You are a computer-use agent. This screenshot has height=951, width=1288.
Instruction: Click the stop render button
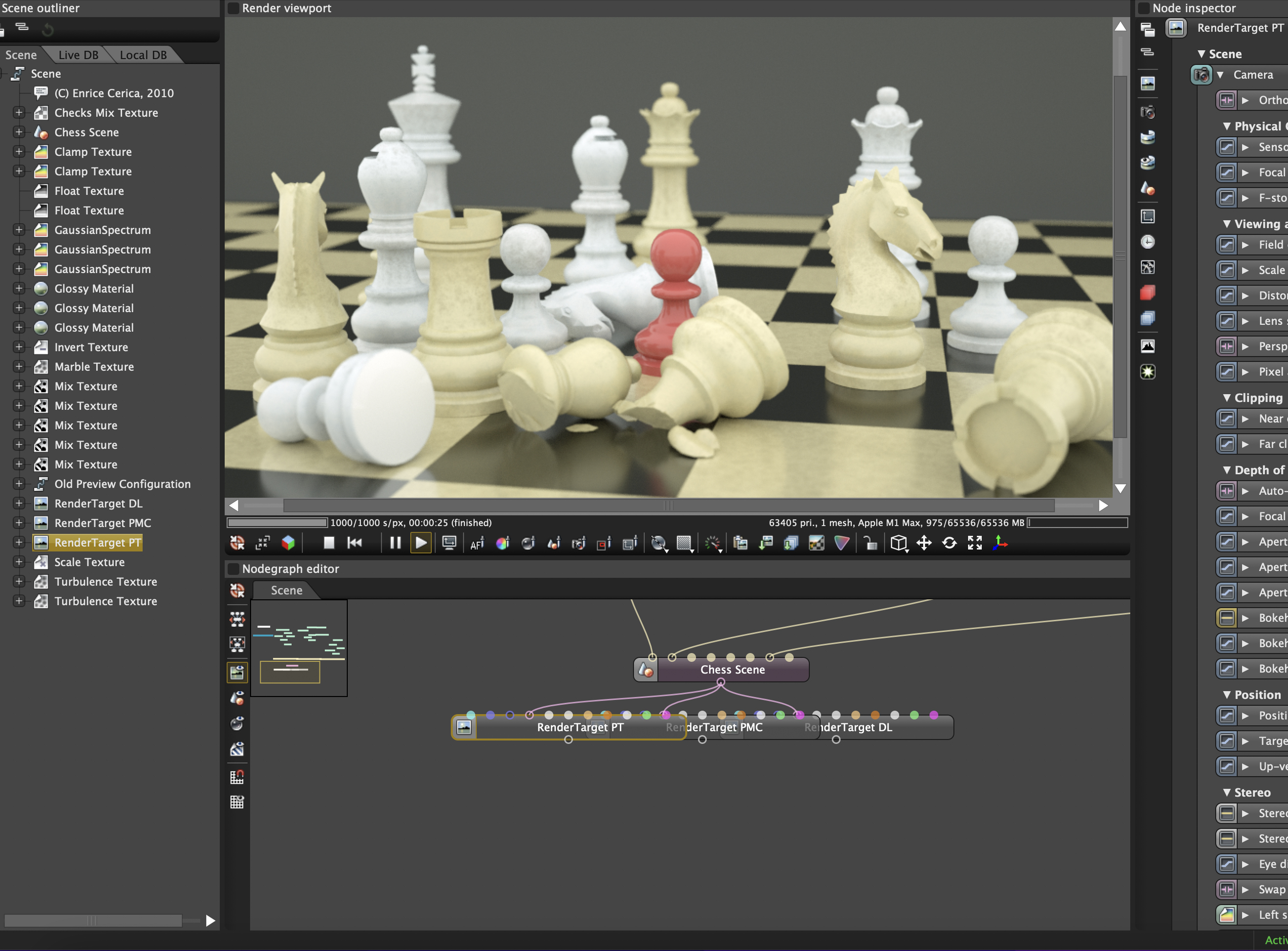(329, 543)
